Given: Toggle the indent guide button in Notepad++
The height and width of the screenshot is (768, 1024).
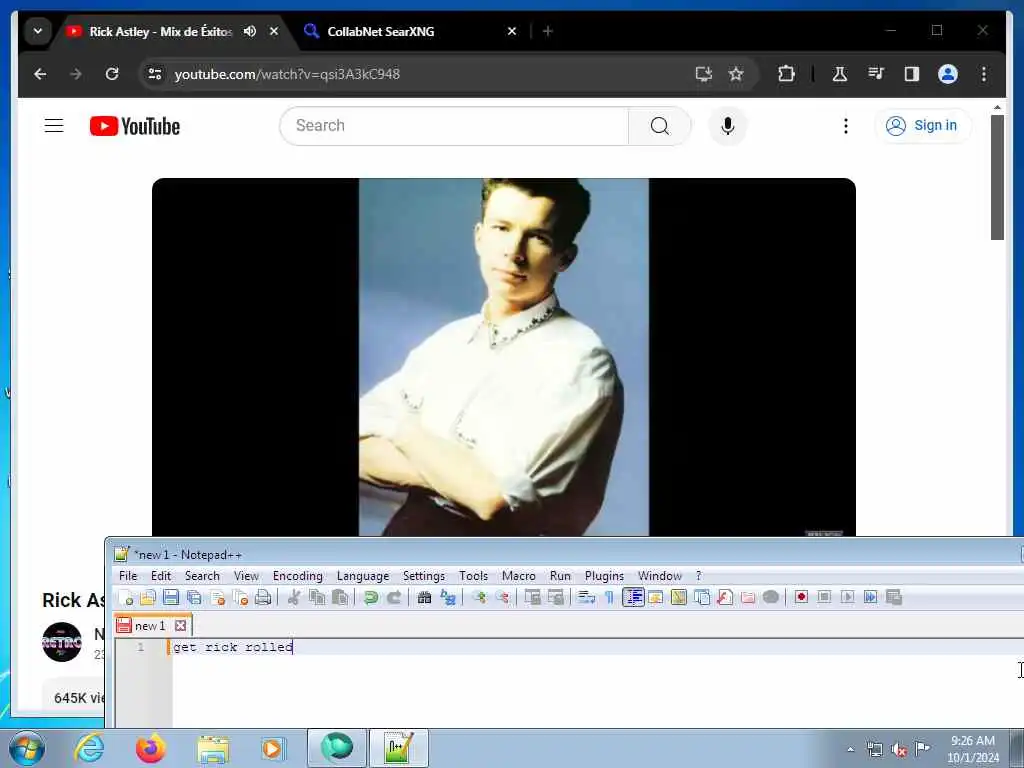Looking at the screenshot, I should pos(633,598).
